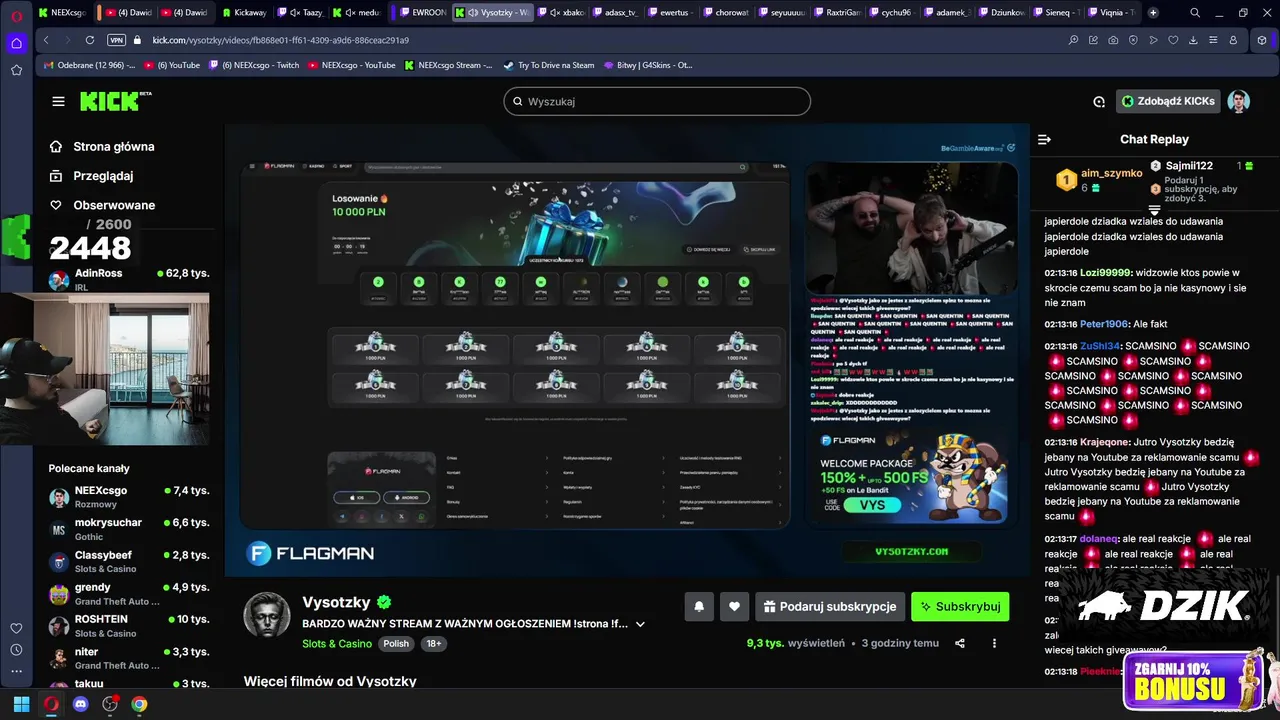Switch to the EWROON browser tab
The image size is (1280, 720).
click(422, 13)
